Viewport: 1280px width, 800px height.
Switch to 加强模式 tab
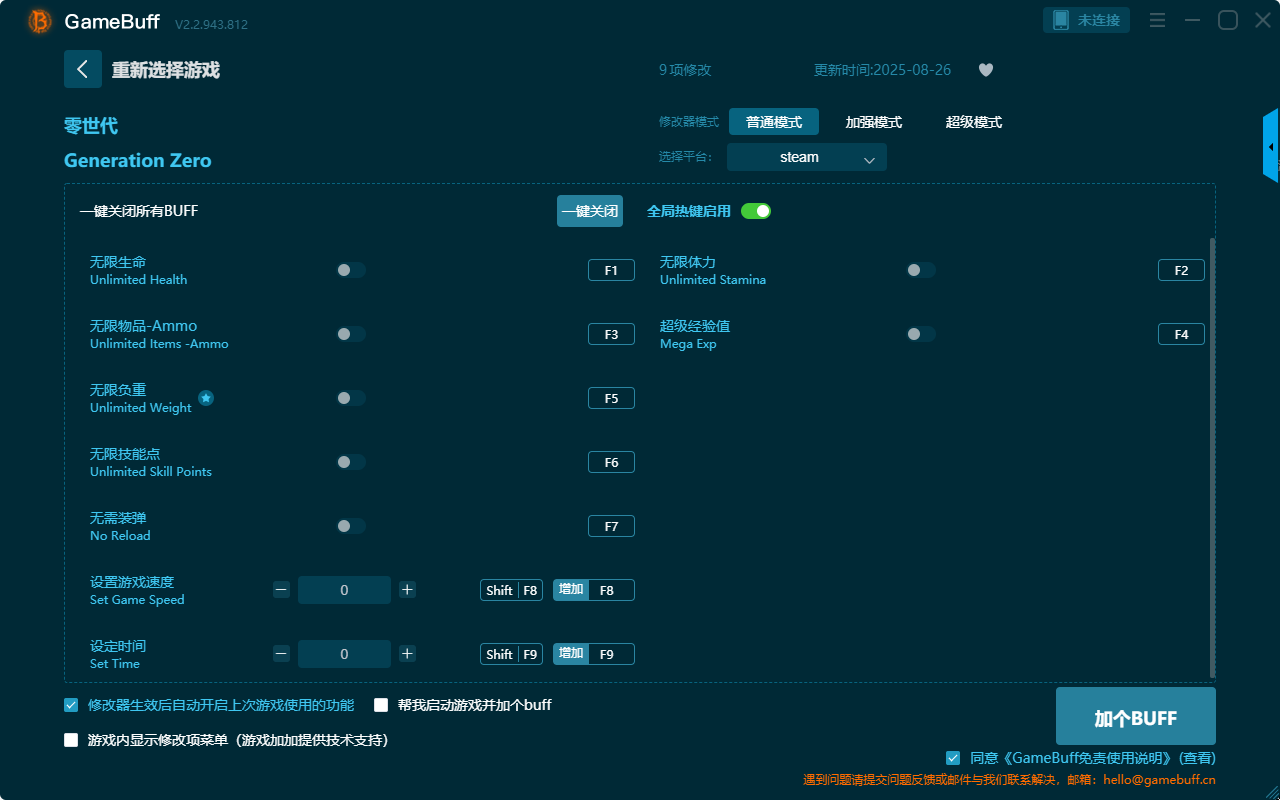(x=874, y=122)
